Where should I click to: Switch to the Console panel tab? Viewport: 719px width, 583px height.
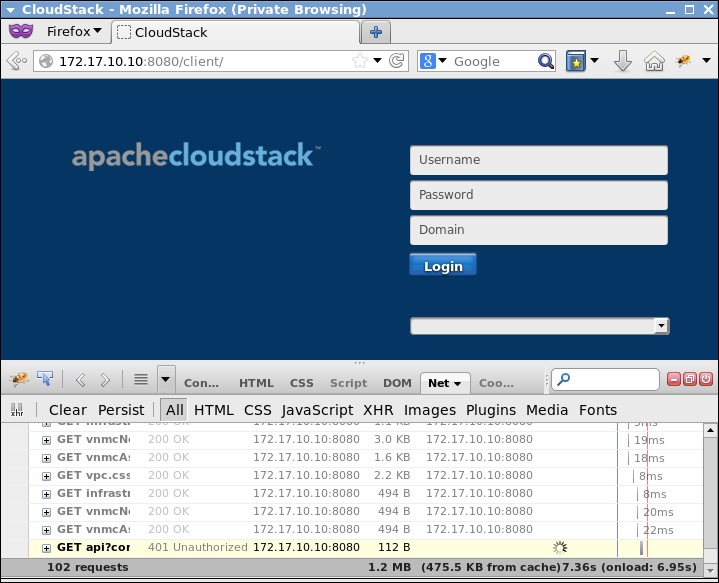(x=201, y=383)
